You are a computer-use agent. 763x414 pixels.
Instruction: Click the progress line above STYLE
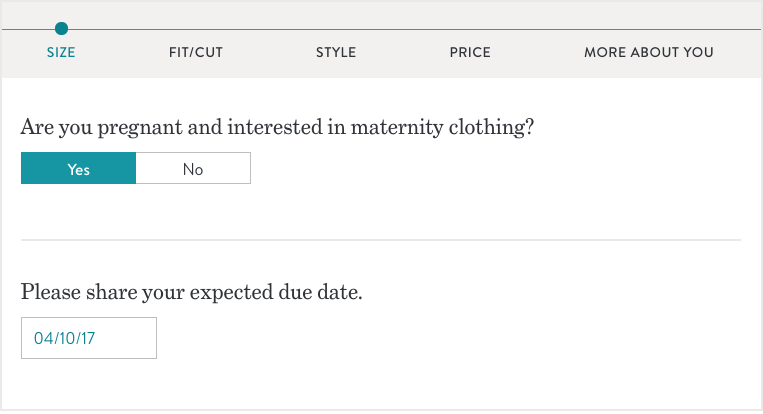click(336, 29)
